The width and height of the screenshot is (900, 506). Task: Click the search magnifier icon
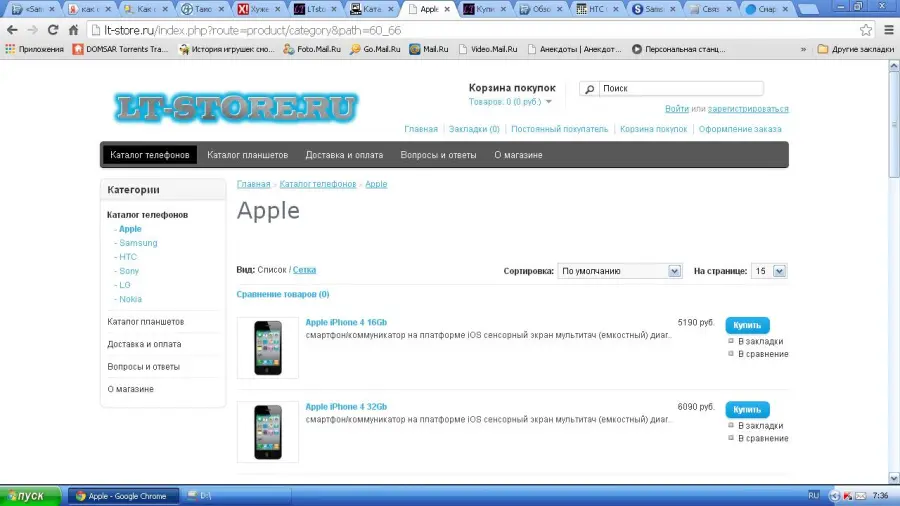[x=589, y=89]
